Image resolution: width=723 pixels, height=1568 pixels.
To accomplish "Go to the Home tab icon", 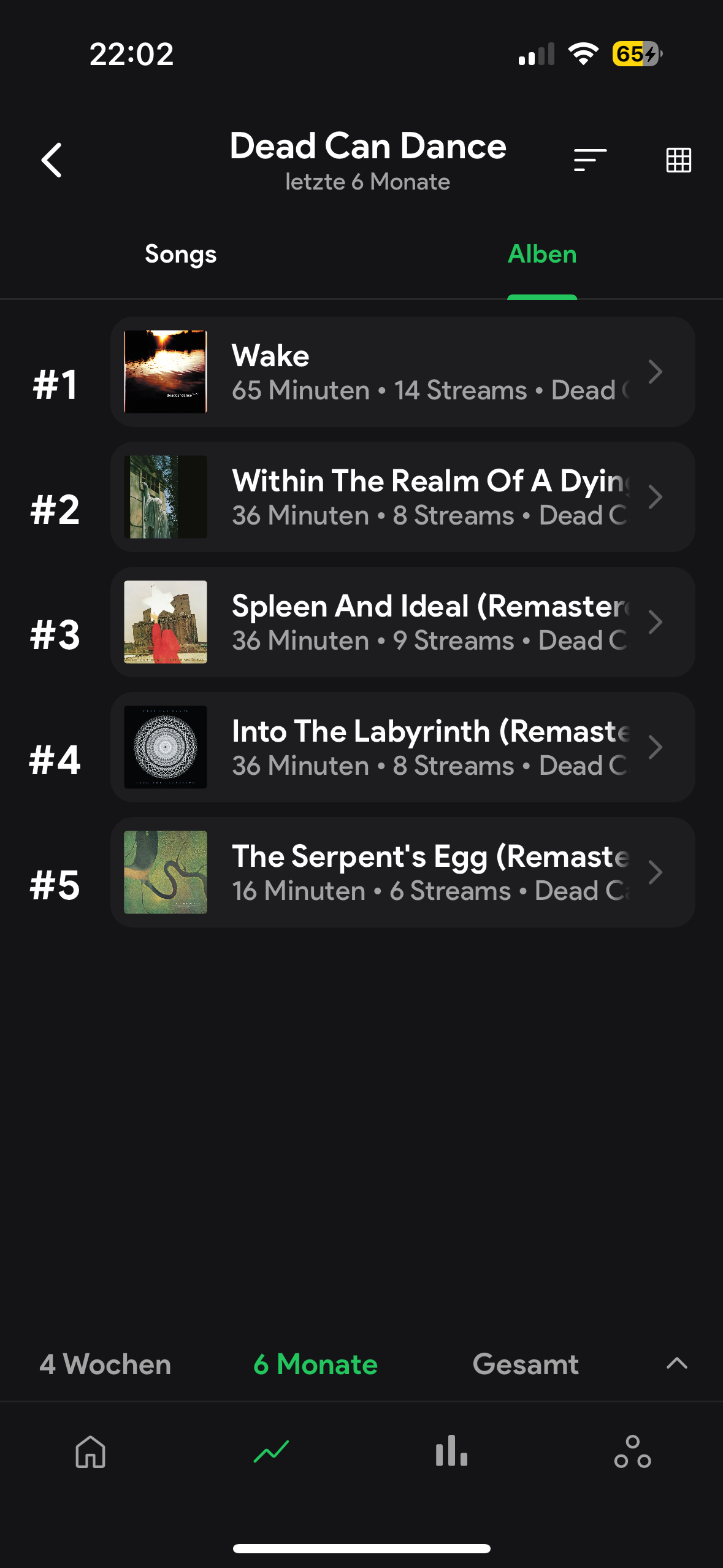I will tap(91, 1451).
